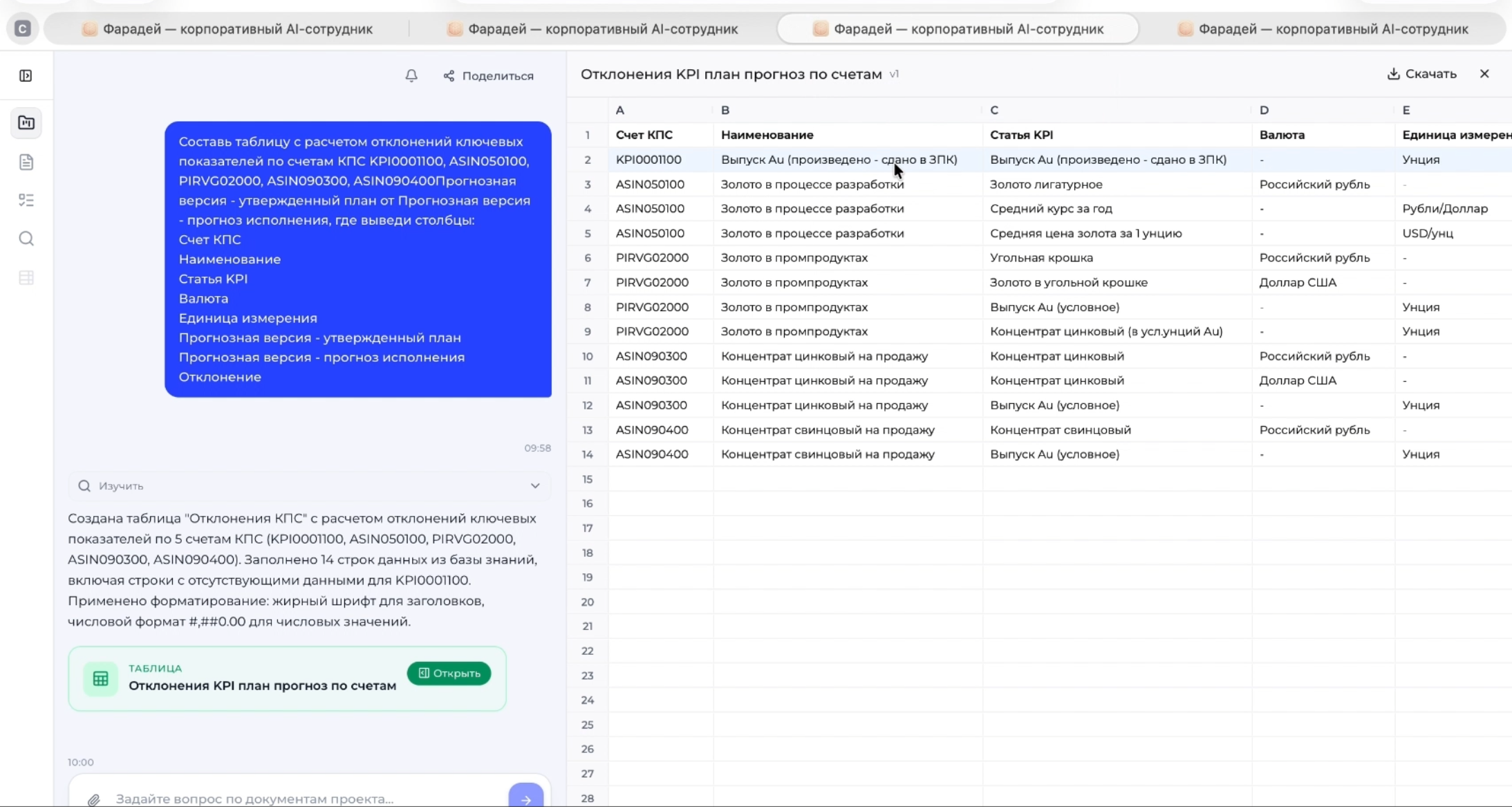Open the table via Открыть button
The width and height of the screenshot is (1512, 807).
[x=449, y=673]
